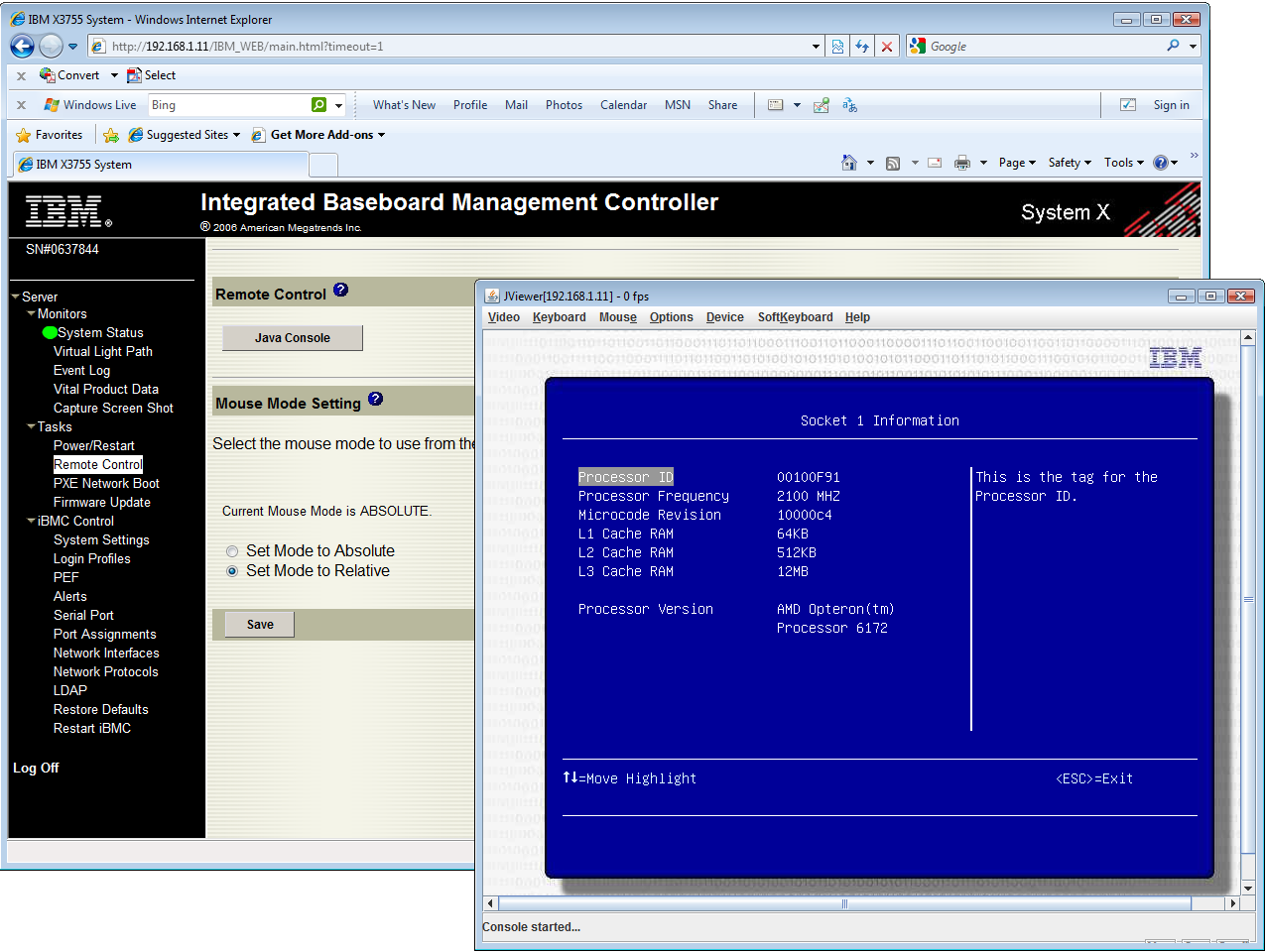Screen dimensions: 1266x952
Task: Click the Windows Live translate icon
Action: pyautogui.click(x=850, y=105)
